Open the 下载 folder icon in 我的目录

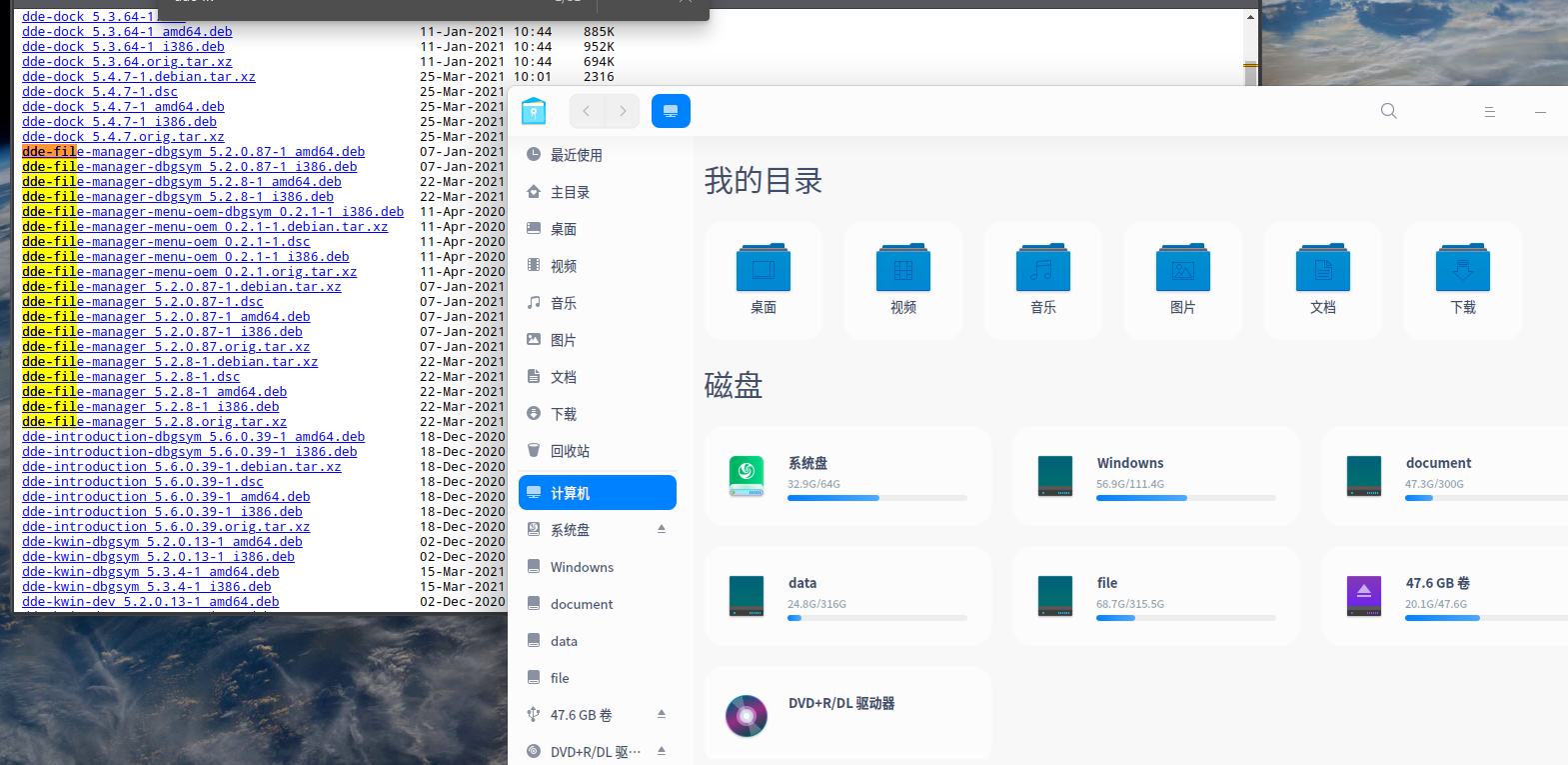1463,267
